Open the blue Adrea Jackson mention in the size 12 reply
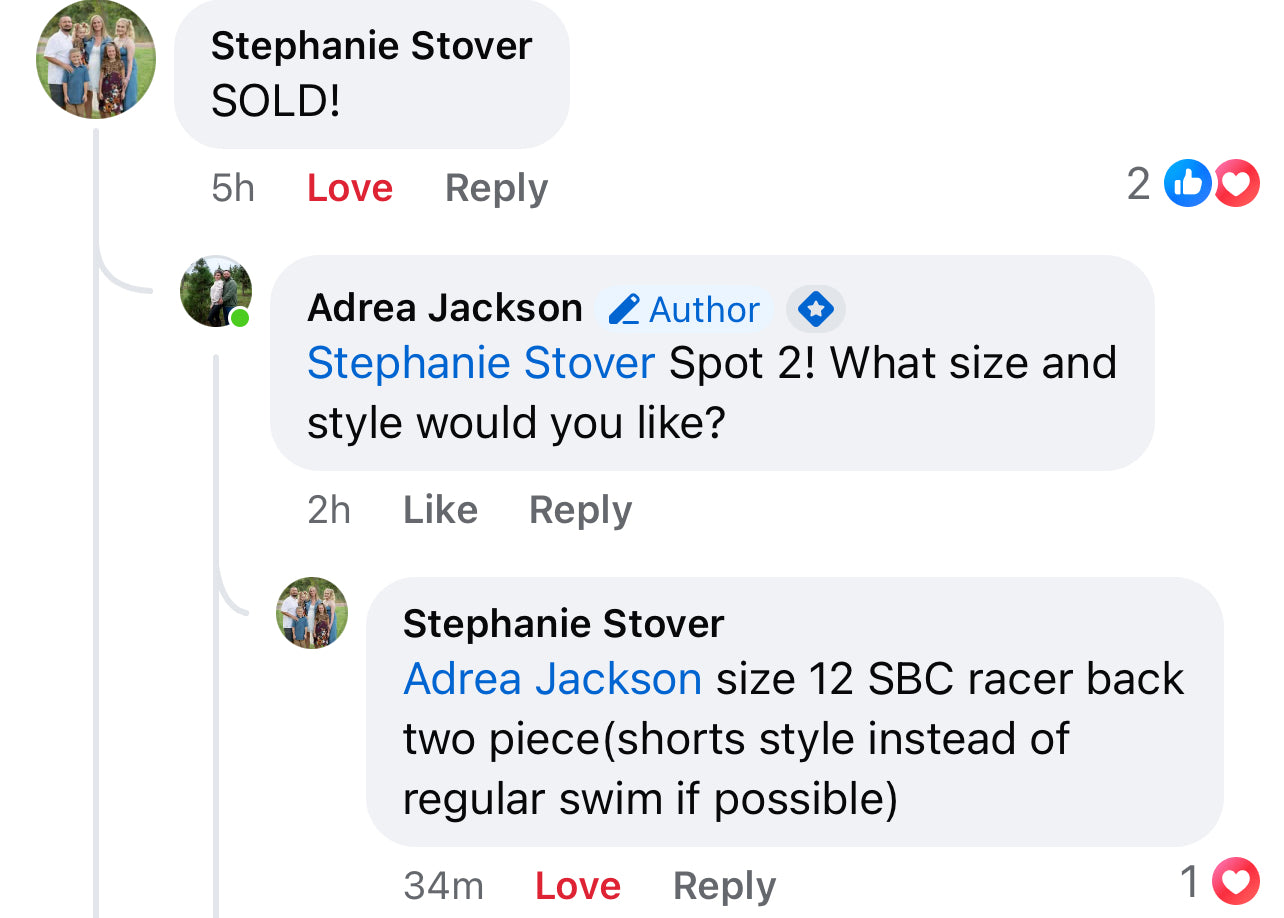The height and width of the screenshot is (918, 1284). point(552,680)
